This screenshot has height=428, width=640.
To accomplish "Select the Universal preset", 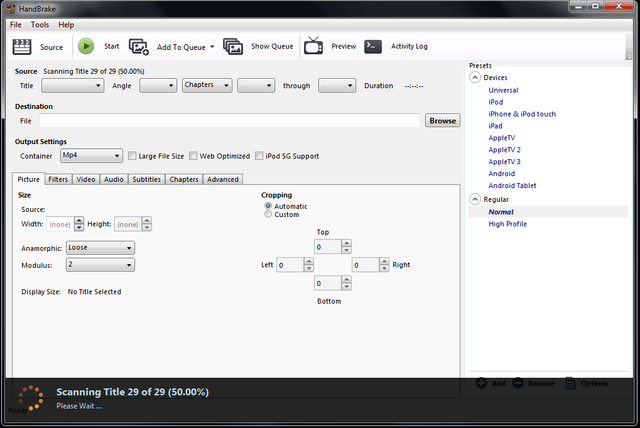I will coord(503,90).
